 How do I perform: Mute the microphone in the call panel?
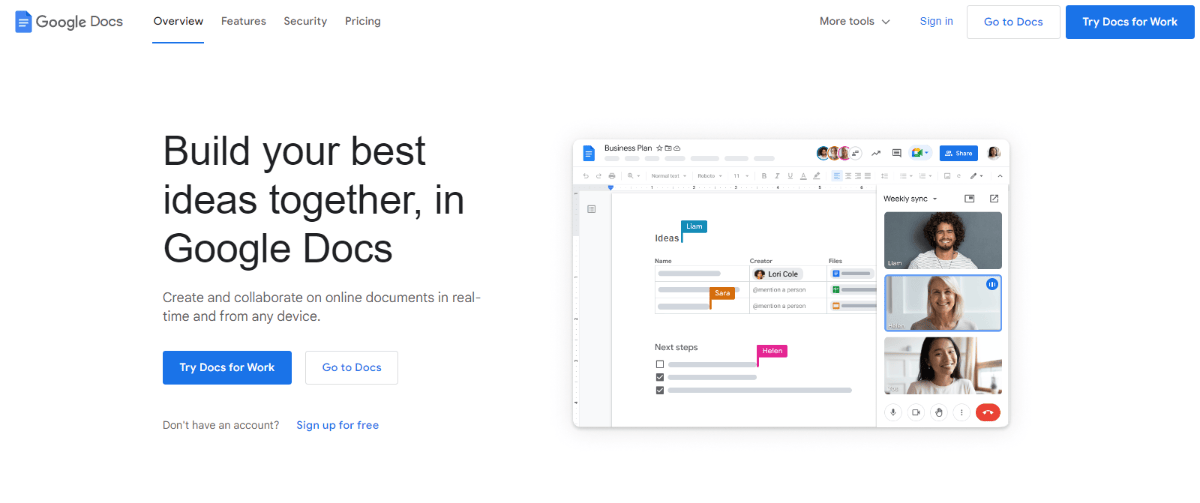[892, 412]
